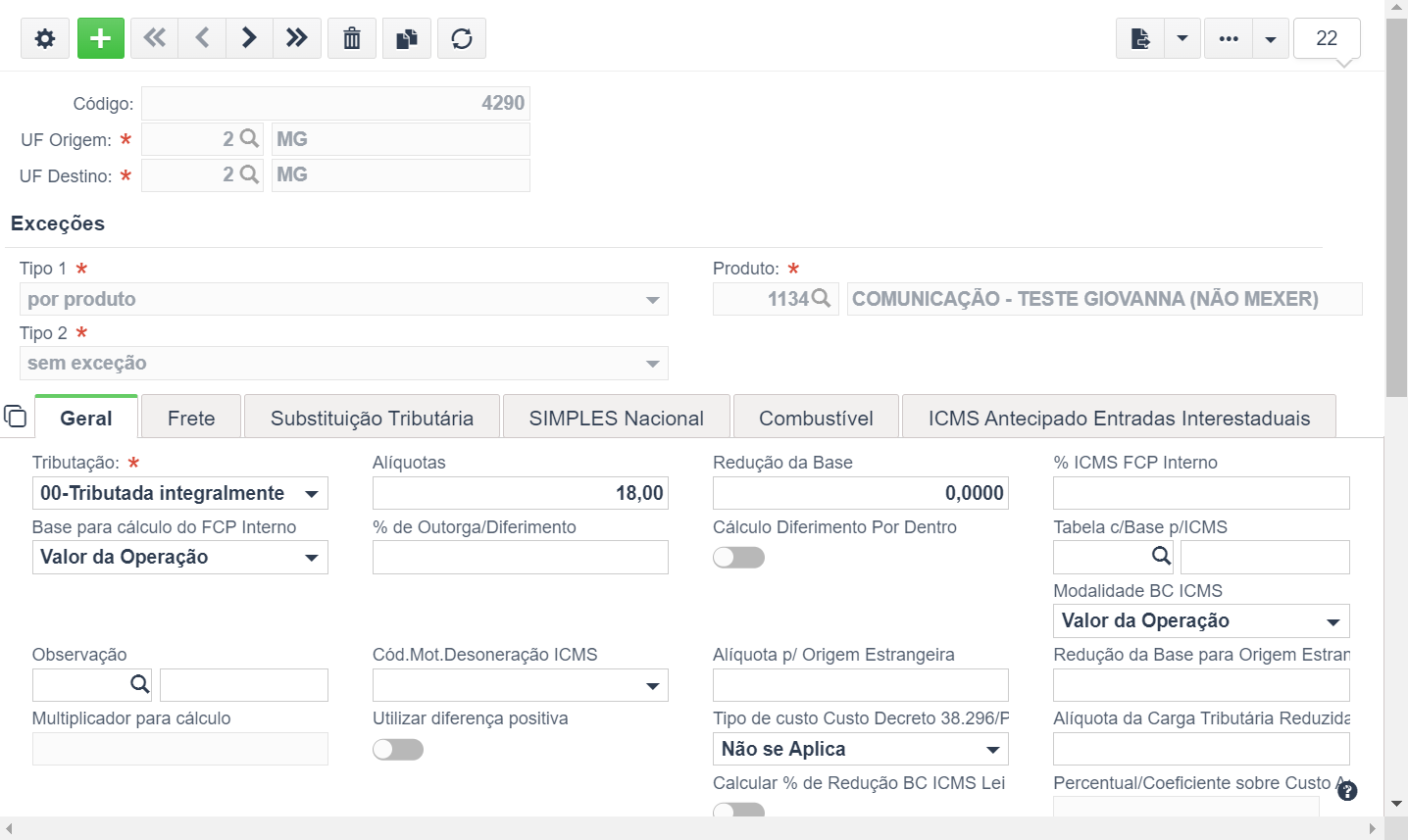Open ICMS Antecipado Entradas Interestaduais tab
The image size is (1408, 840).
(1119, 418)
